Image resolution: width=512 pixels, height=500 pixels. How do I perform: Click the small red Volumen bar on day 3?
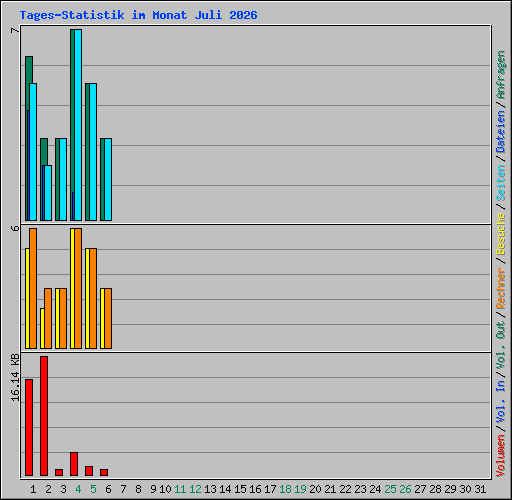59,472
